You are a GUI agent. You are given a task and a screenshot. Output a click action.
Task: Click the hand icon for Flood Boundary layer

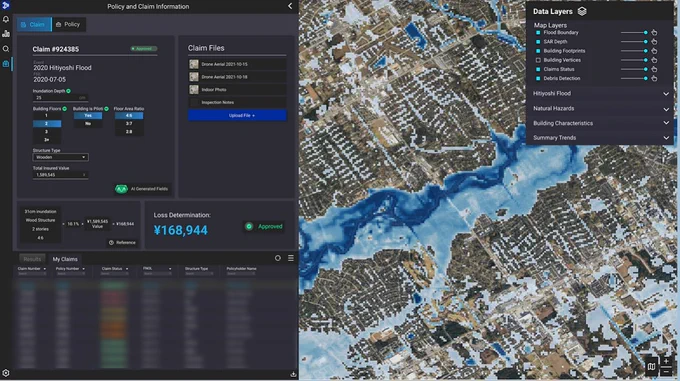654,33
